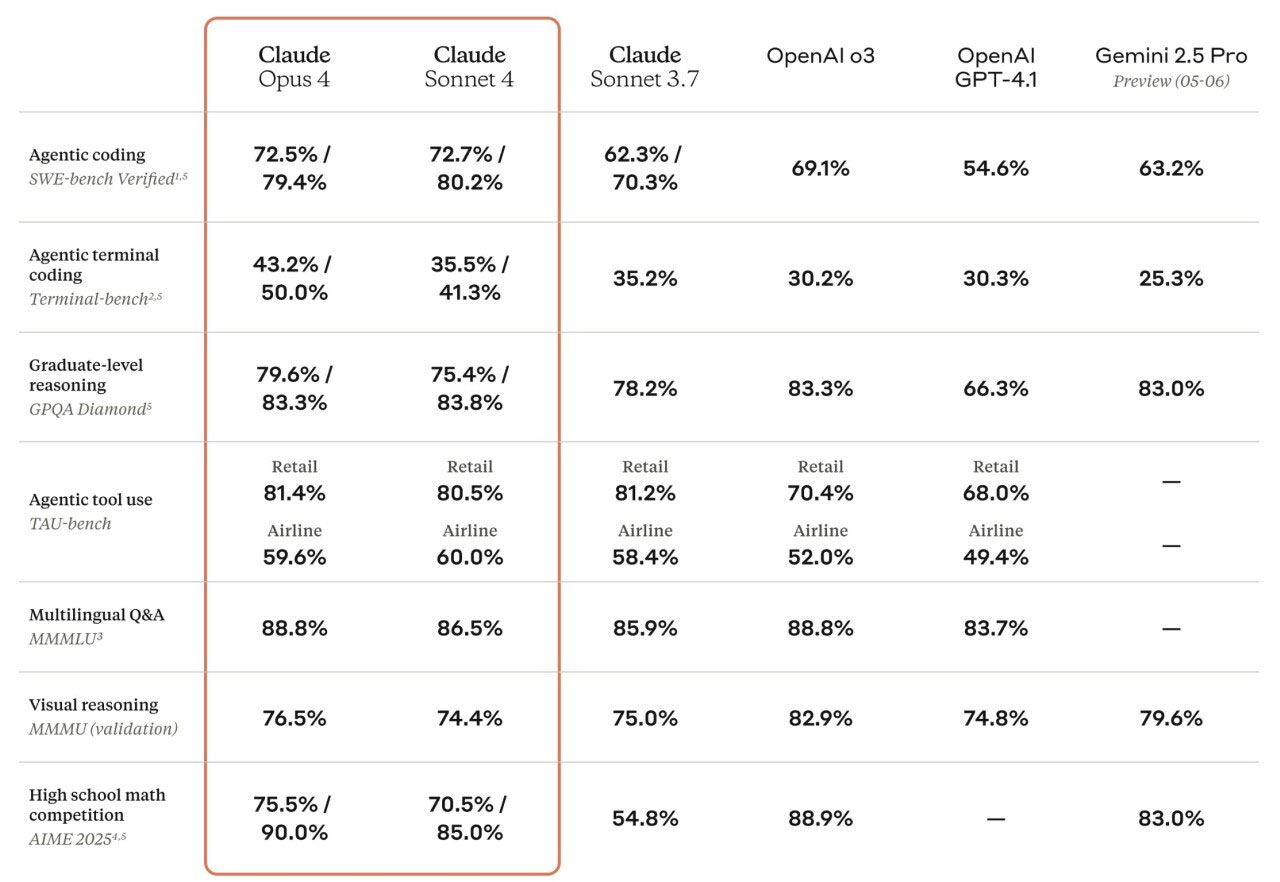Image resolution: width=1280 pixels, height=882 pixels.
Task: Click Claude Opus 4's 81.4% Retail score
Action: coord(294,493)
